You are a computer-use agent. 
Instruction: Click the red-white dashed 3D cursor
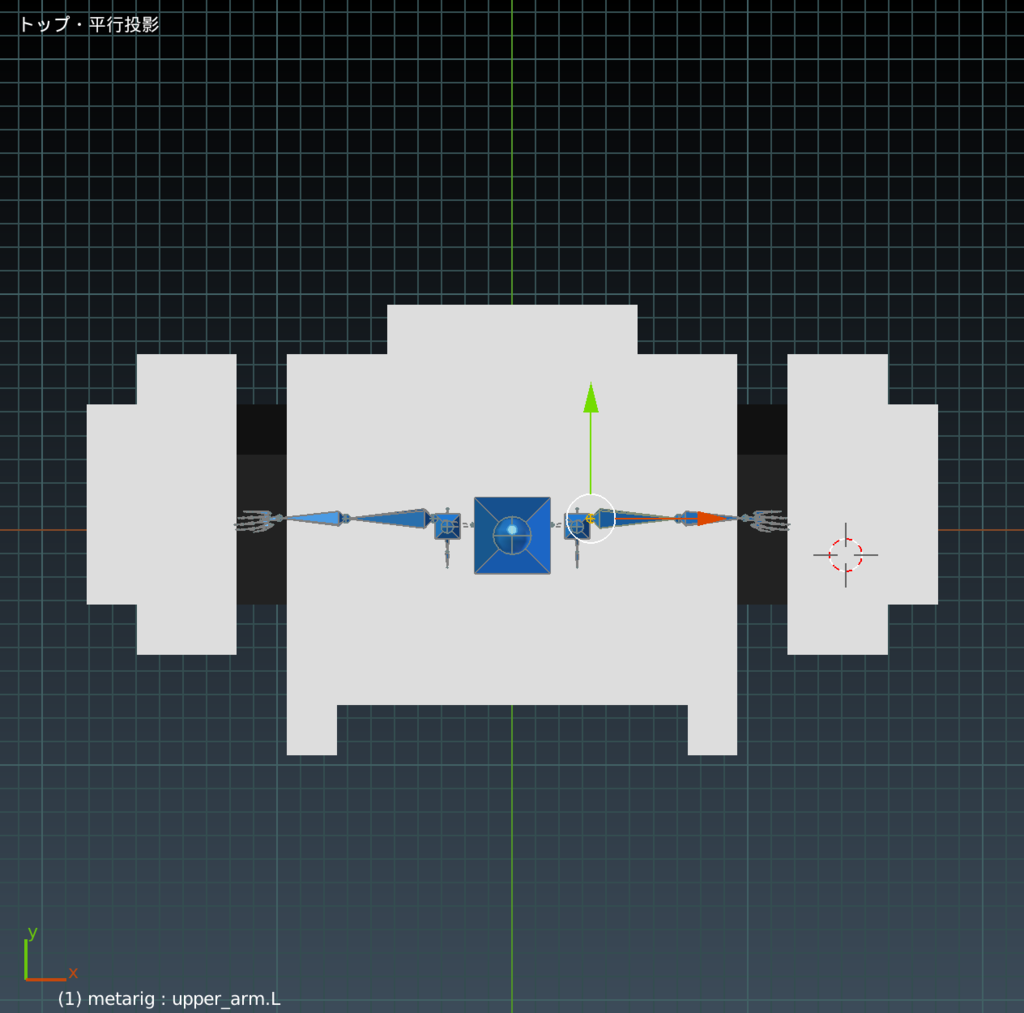(846, 555)
